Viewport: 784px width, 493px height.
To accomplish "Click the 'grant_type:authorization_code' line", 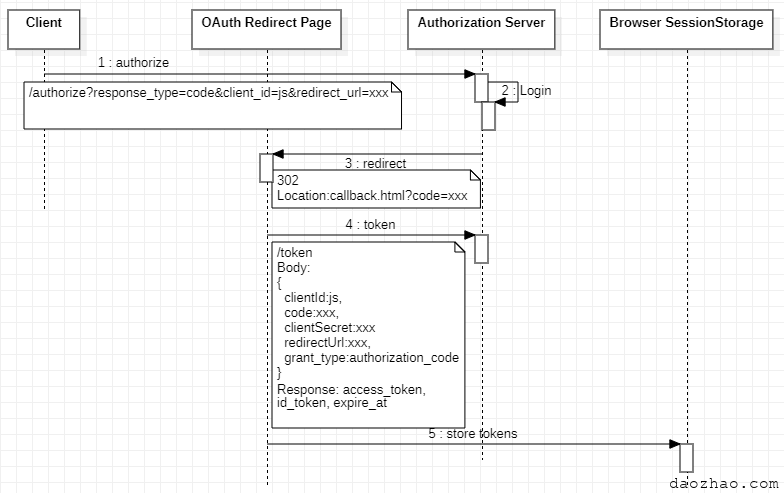I will coord(372,358).
